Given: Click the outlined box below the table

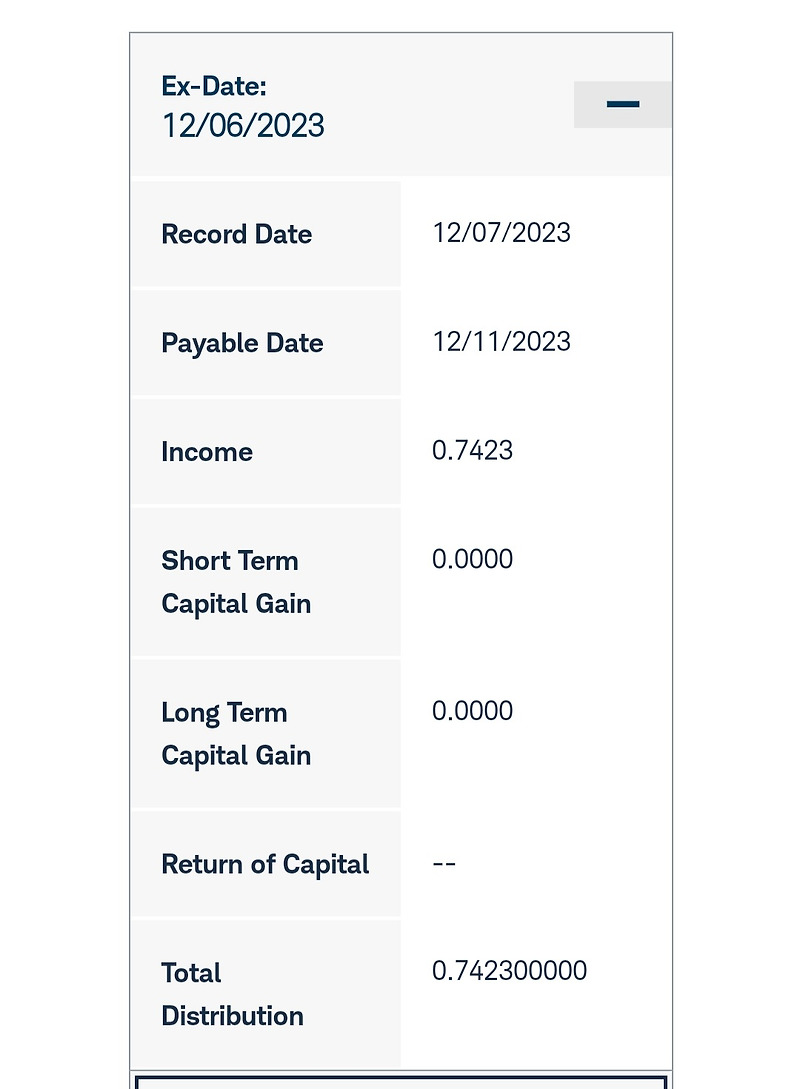Looking at the screenshot, I should click(400, 1082).
